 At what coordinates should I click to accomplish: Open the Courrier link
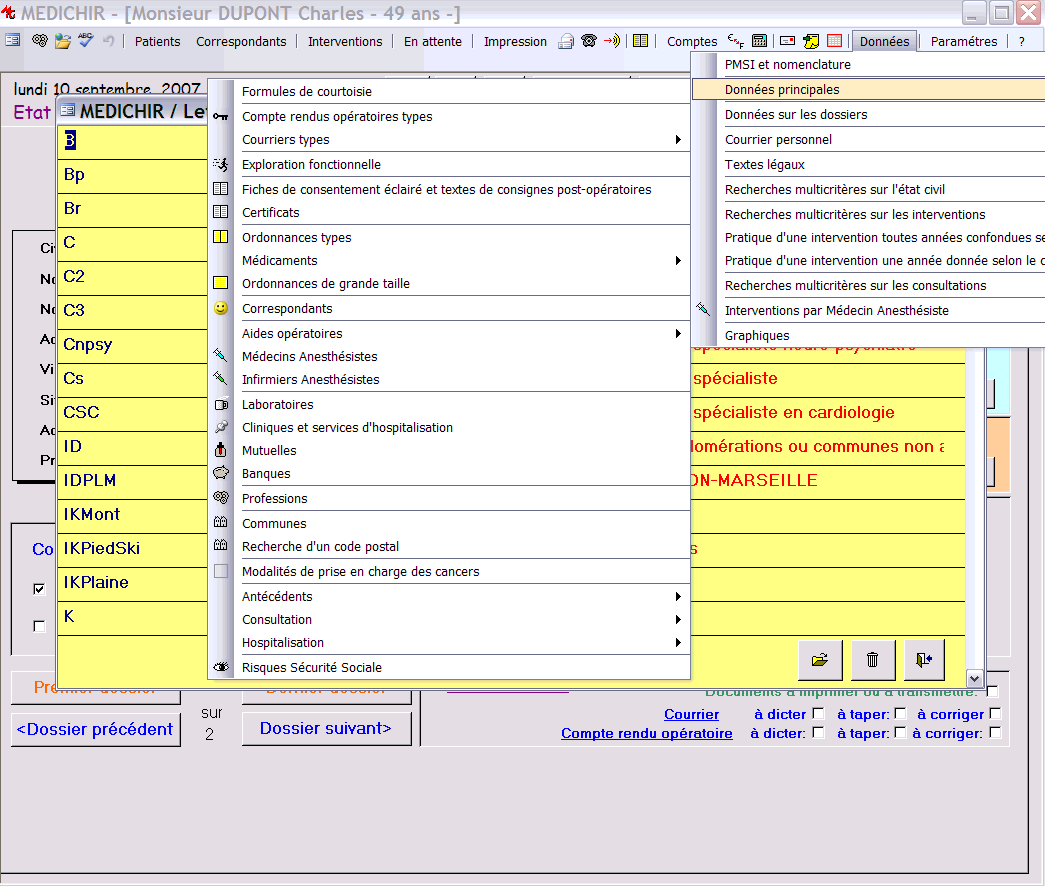pos(691,714)
